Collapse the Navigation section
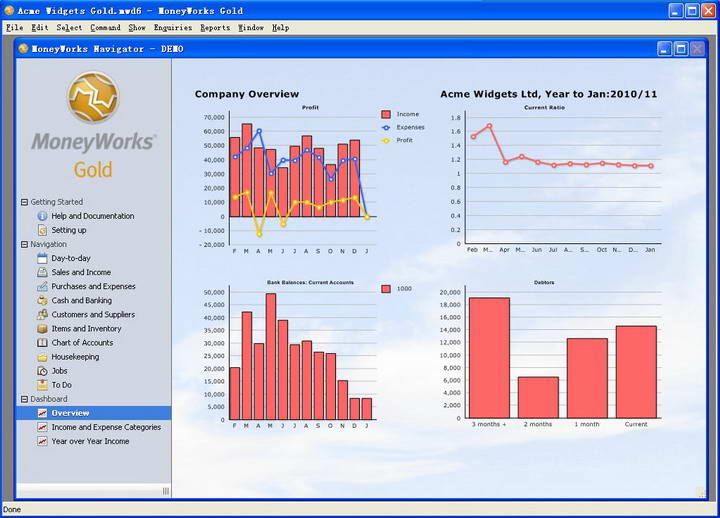The image size is (720, 518). click(24, 244)
